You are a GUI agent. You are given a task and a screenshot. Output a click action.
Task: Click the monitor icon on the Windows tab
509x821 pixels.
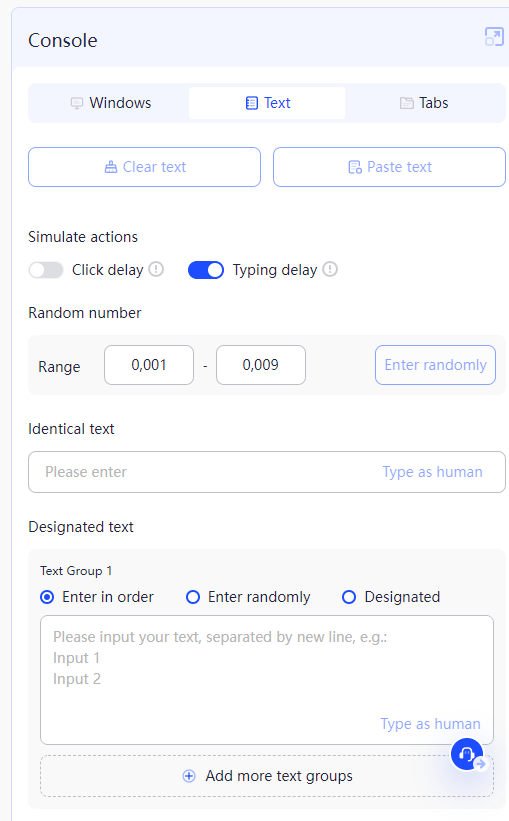click(x=77, y=103)
